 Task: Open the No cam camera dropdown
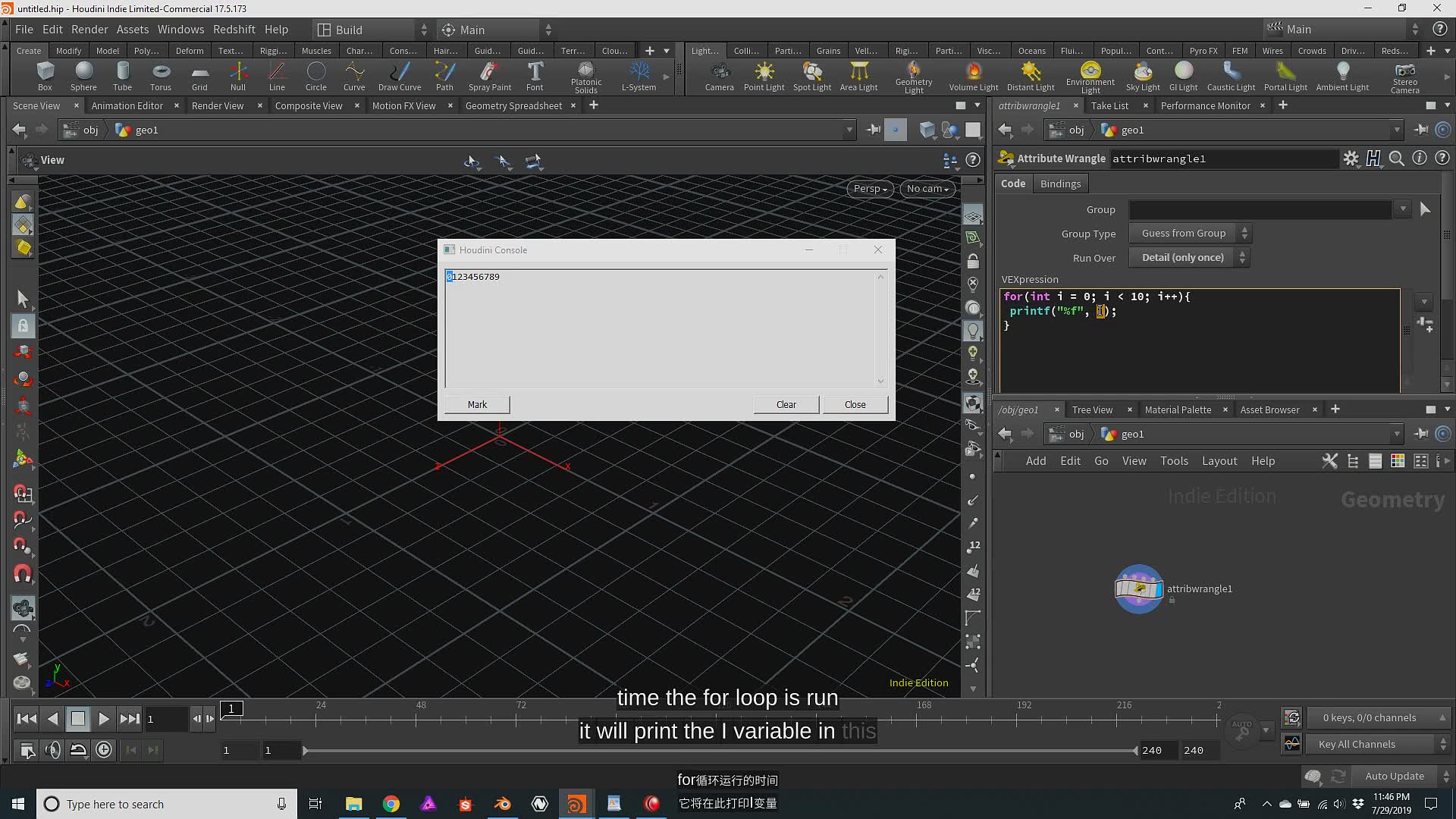927,189
